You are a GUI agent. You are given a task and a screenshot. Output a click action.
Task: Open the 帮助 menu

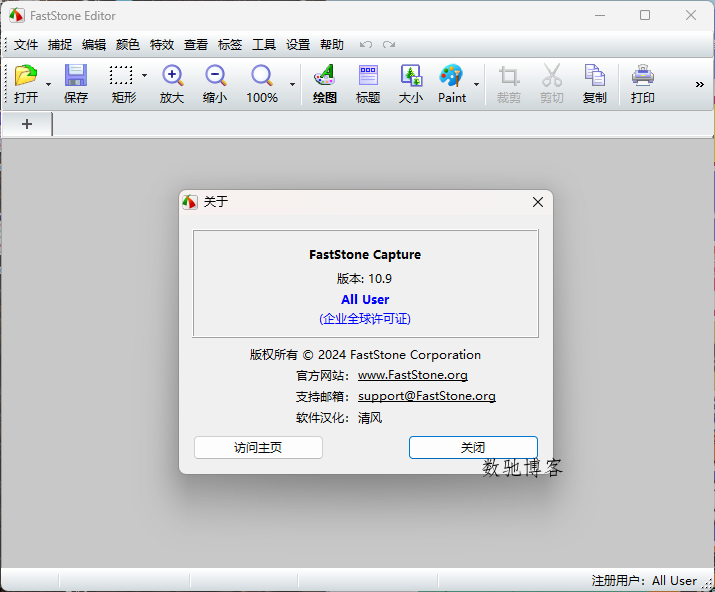click(x=332, y=45)
